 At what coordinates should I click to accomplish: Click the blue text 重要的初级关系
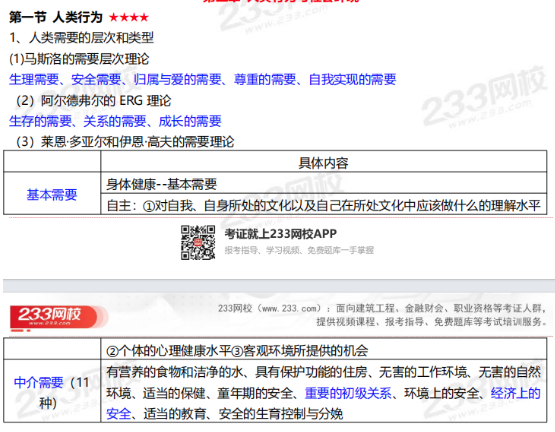point(348,393)
